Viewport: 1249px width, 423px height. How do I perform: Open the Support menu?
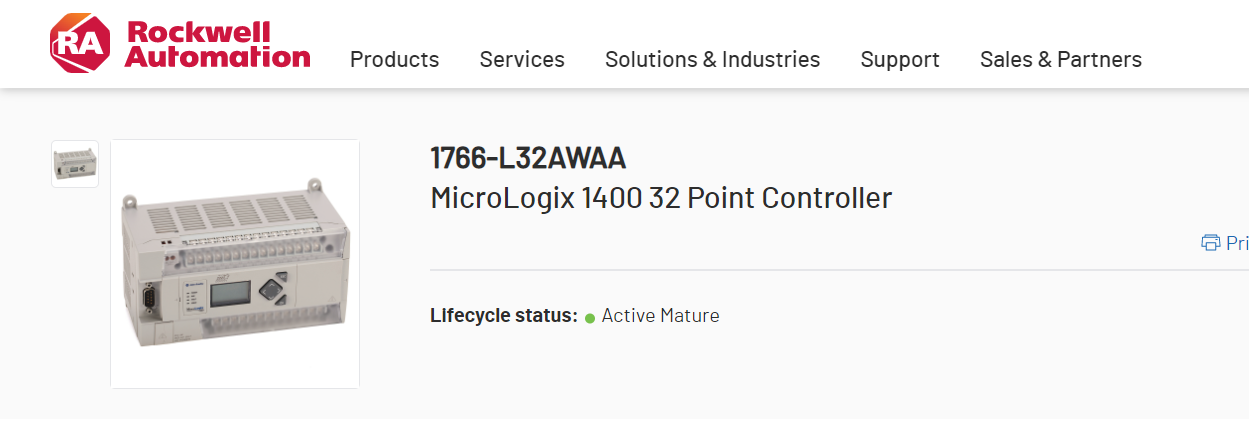click(x=900, y=60)
